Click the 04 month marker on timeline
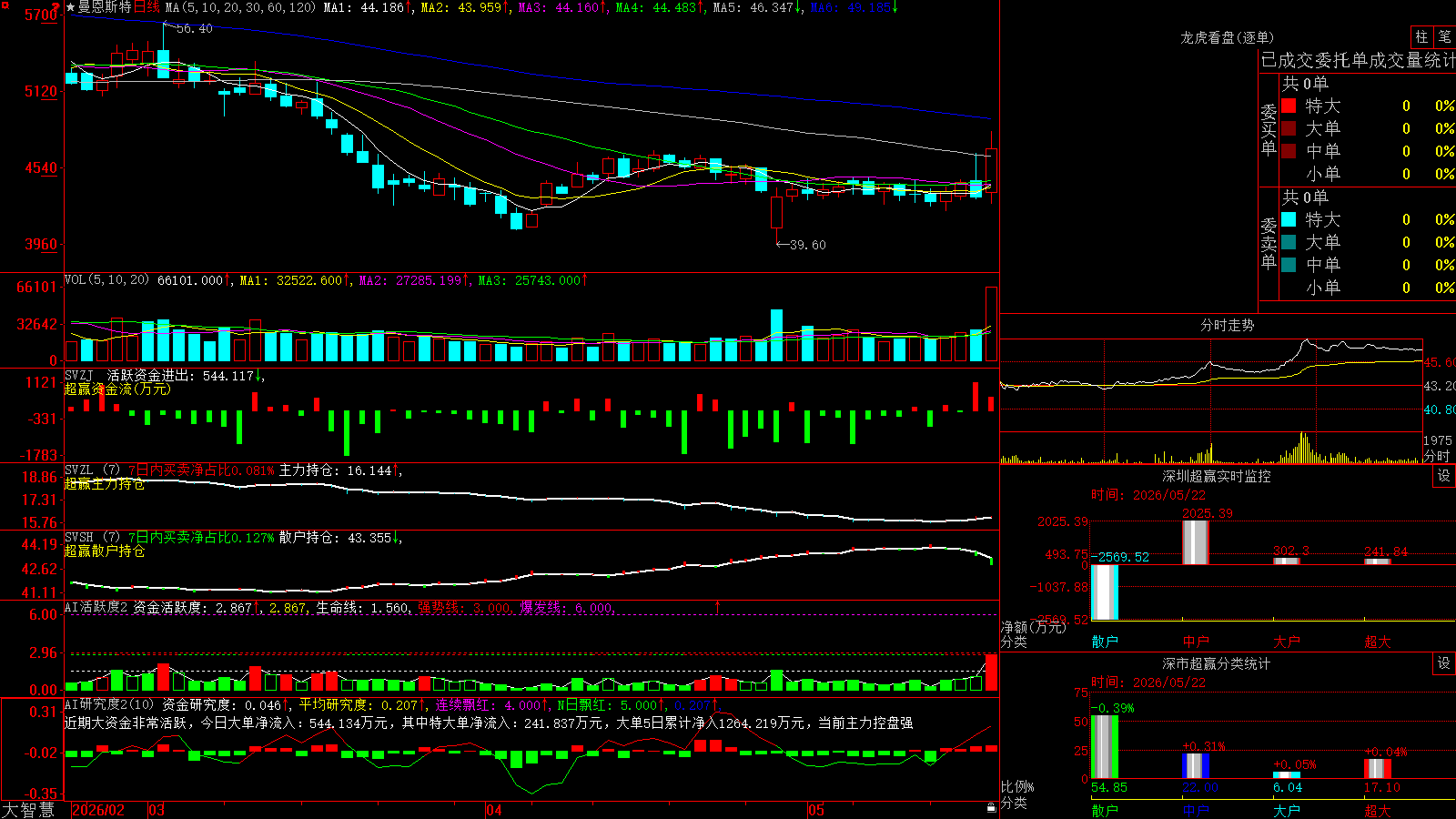Screen dimensions: 1456x819 tap(494, 810)
